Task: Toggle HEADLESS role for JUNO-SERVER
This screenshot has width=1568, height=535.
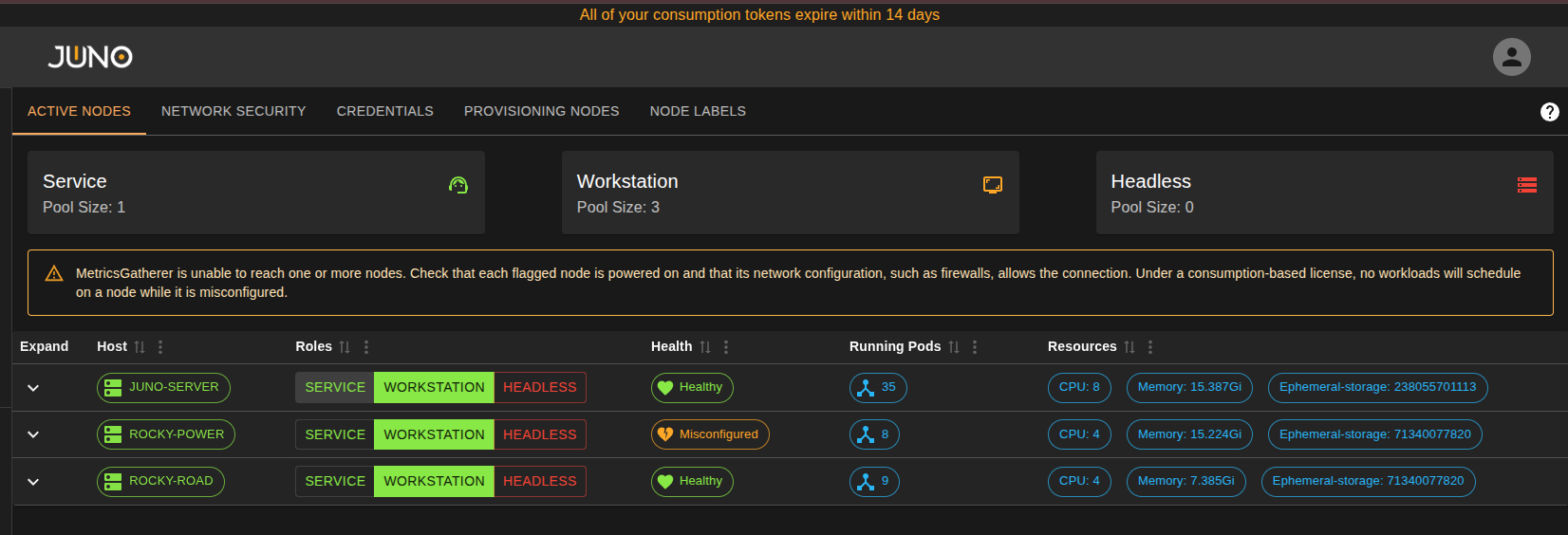Action: tap(540, 387)
